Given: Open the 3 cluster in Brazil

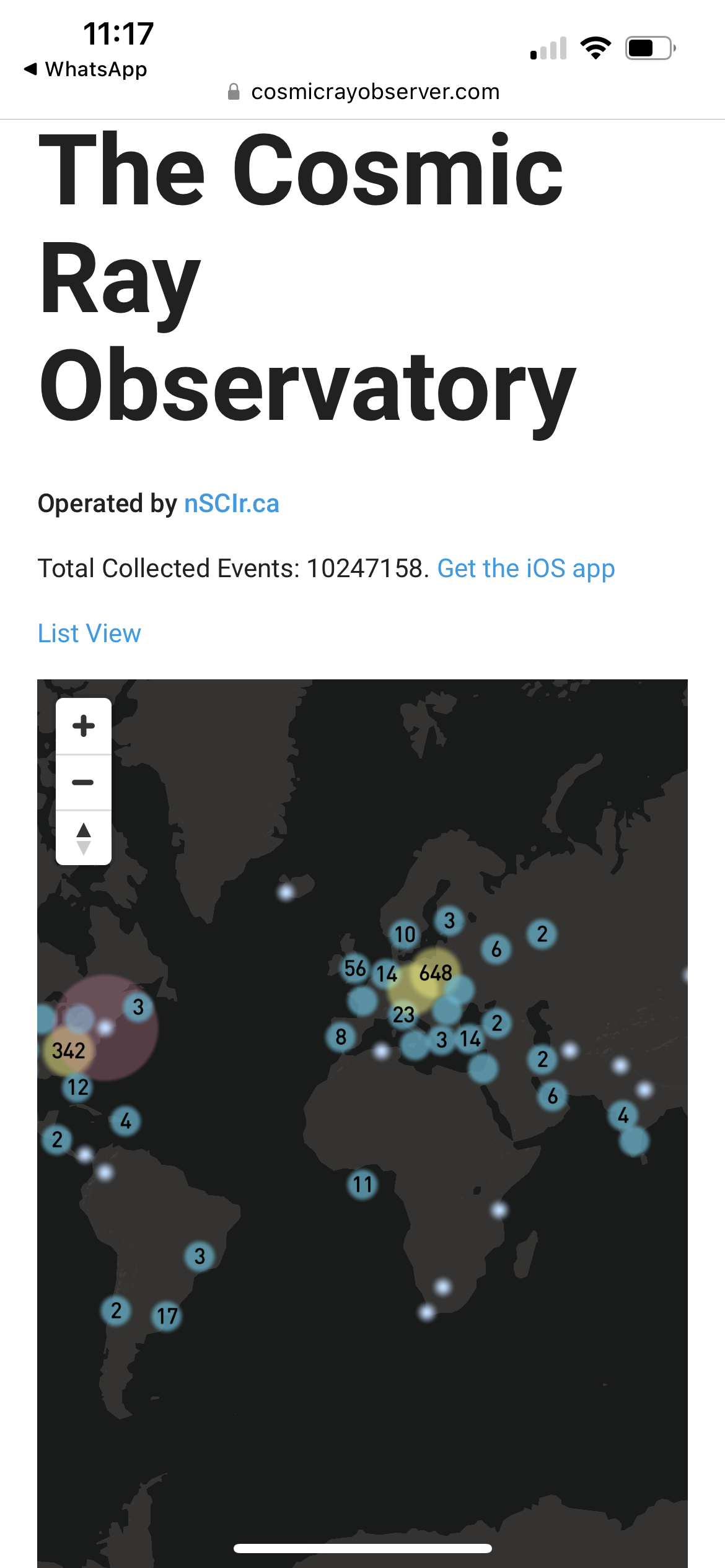Looking at the screenshot, I should click(200, 1256).
